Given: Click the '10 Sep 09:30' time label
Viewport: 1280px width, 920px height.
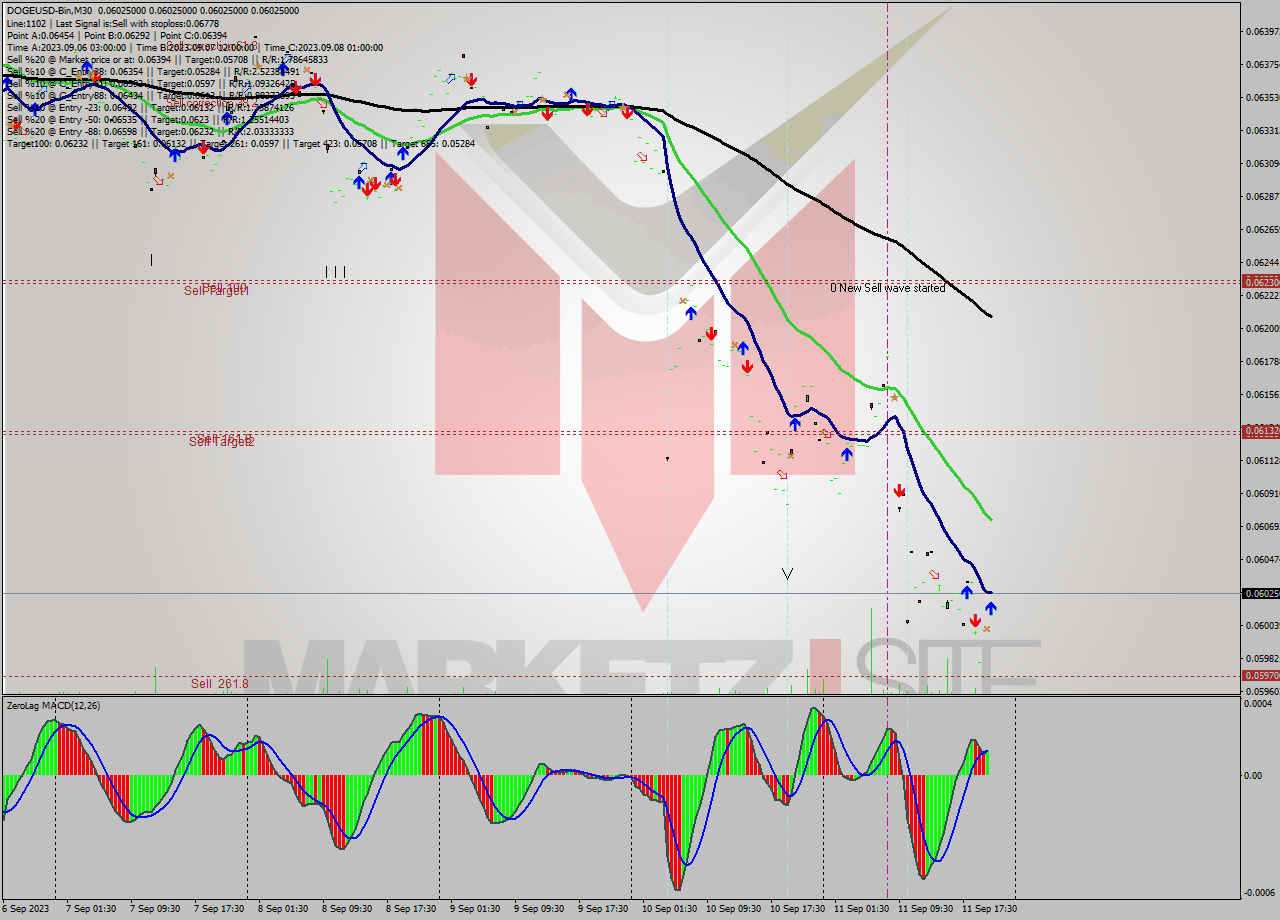Looking at the screenshot, I should 733,909.
